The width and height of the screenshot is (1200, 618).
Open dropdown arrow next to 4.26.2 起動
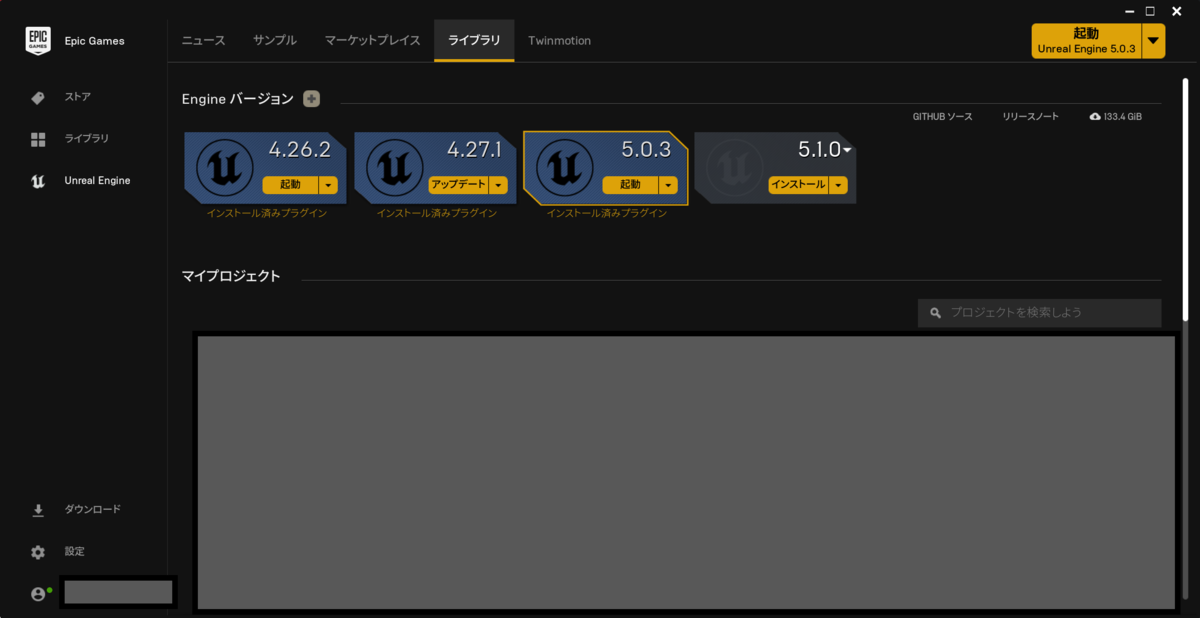329,185
